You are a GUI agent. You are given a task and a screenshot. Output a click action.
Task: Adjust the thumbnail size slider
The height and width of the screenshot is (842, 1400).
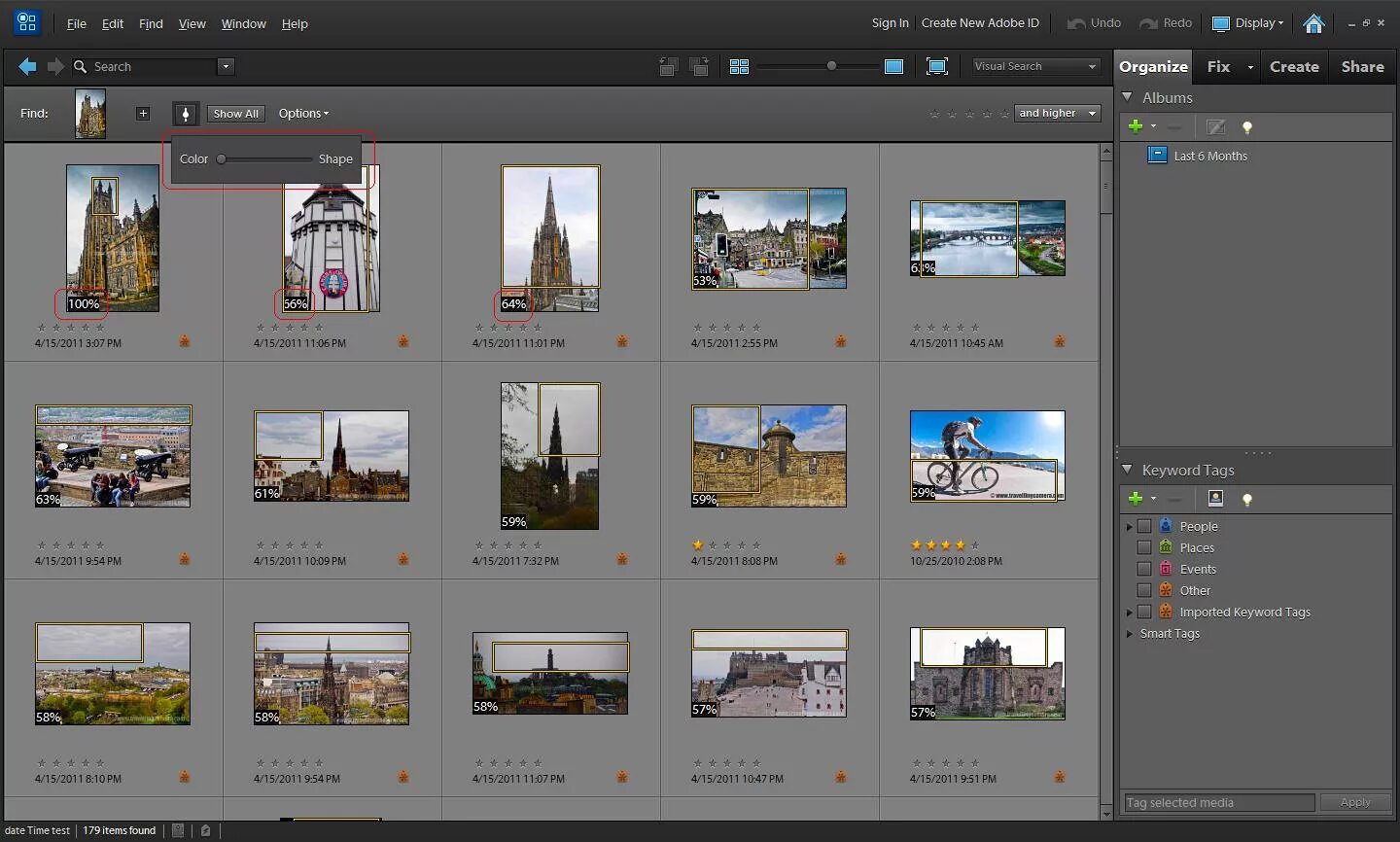pyautogui.click(x=831, y=66)
